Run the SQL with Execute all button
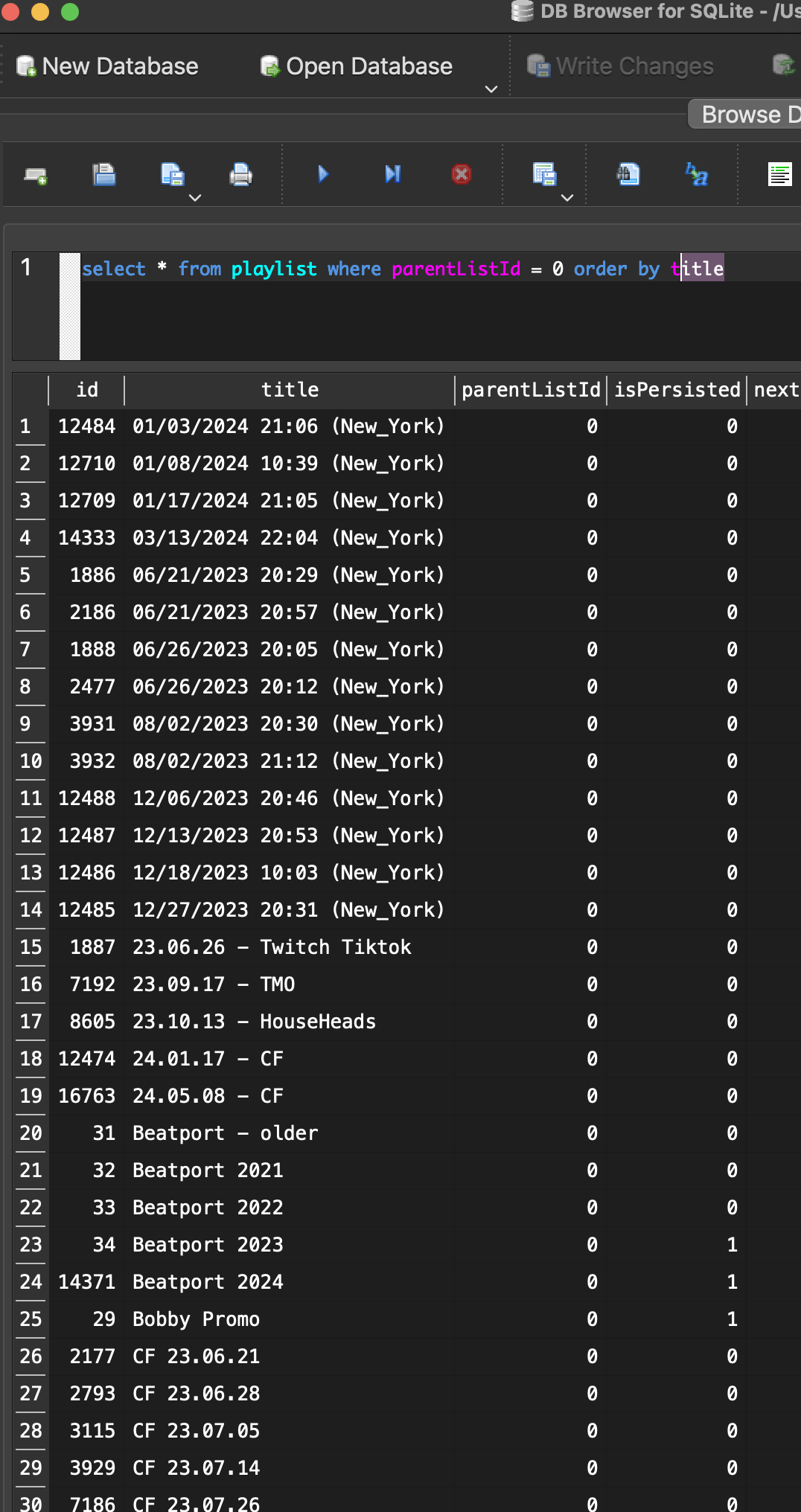801x1512 pixels. click(323, 174)
